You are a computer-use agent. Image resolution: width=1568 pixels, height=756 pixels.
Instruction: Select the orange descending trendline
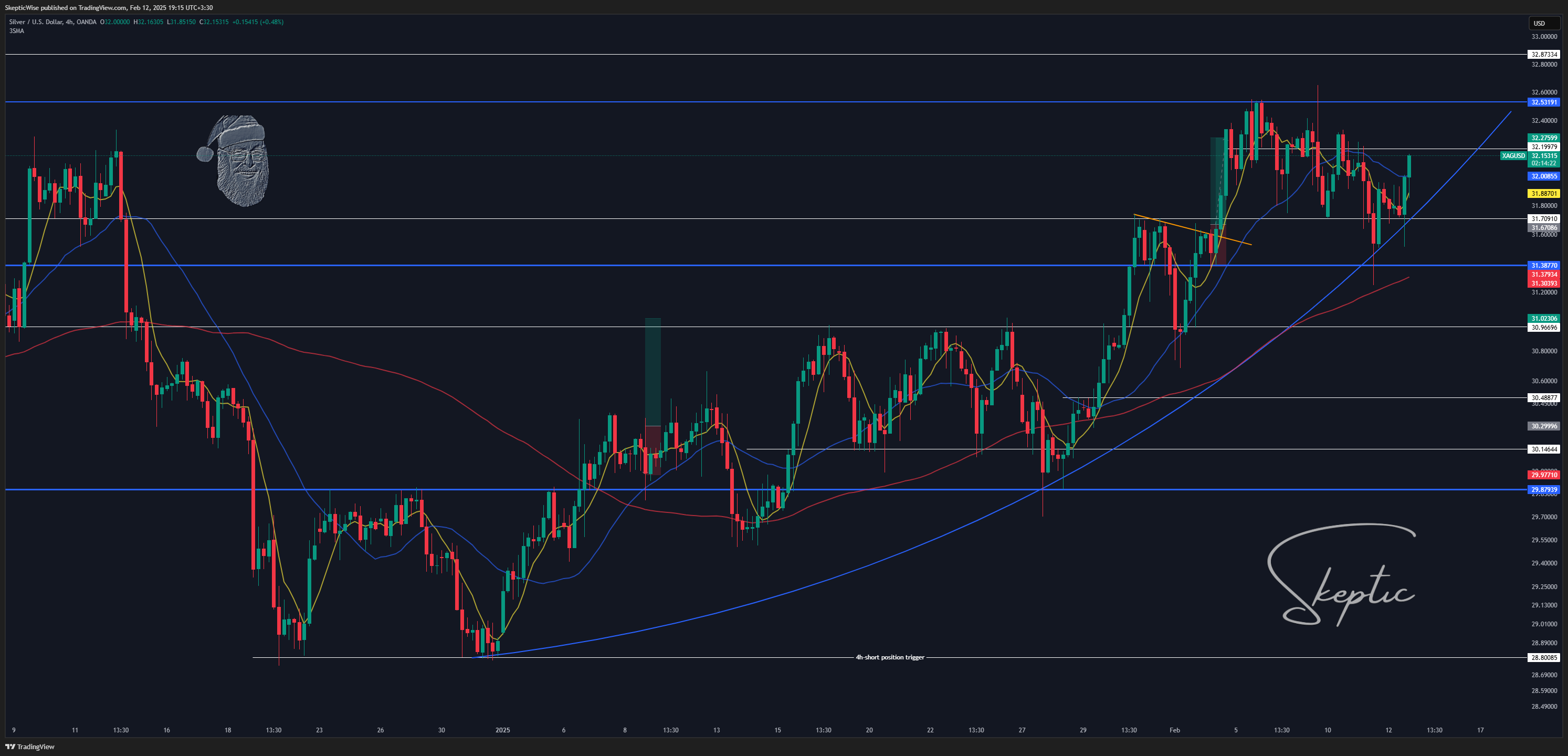pos(1193,230)
